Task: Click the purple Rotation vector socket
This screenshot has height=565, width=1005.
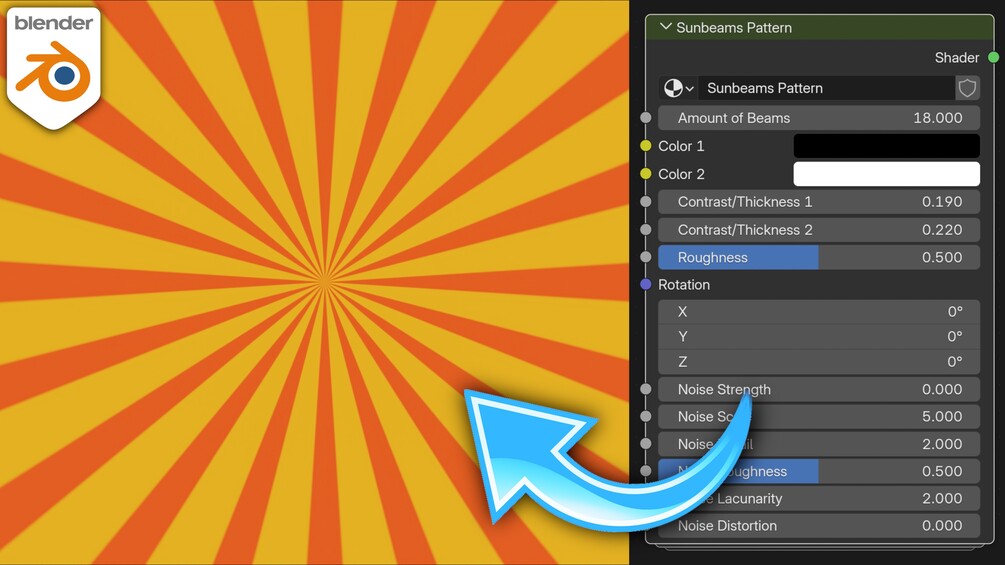Action: [646, 284]
